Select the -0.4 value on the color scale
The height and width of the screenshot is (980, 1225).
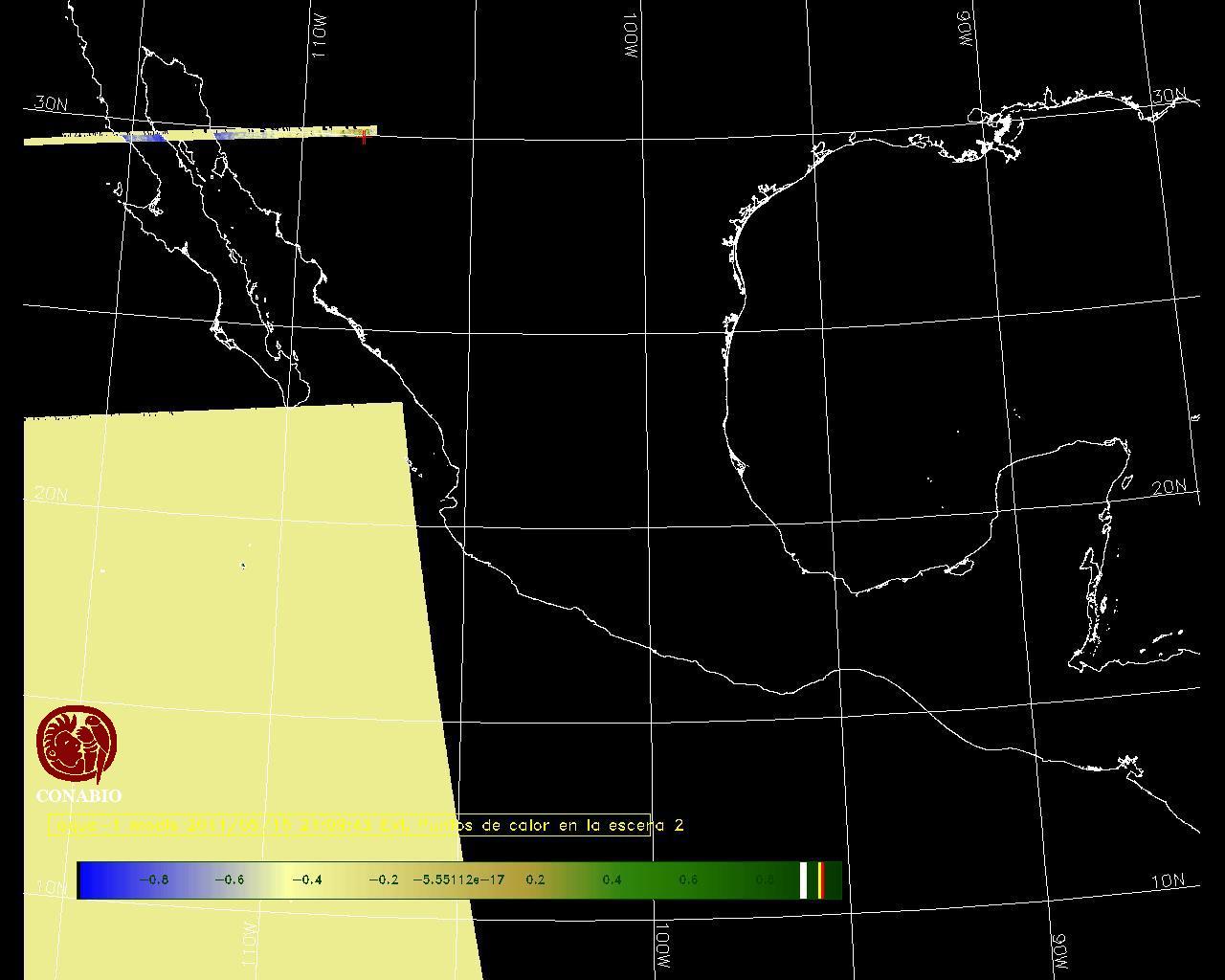click(306, 880)
